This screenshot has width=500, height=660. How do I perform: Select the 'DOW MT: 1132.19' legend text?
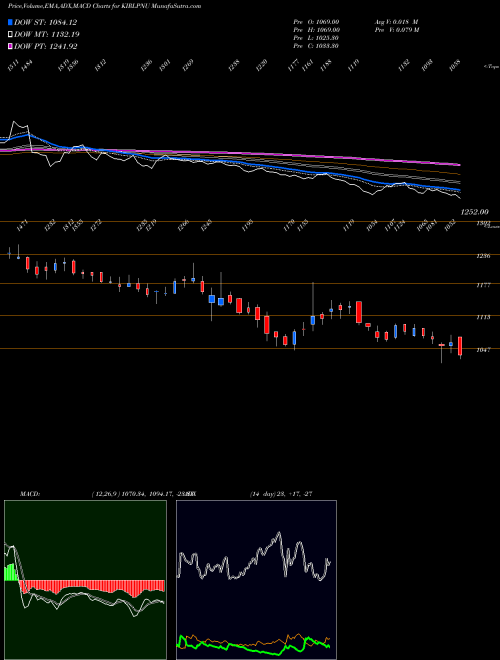tap(47, 35)
